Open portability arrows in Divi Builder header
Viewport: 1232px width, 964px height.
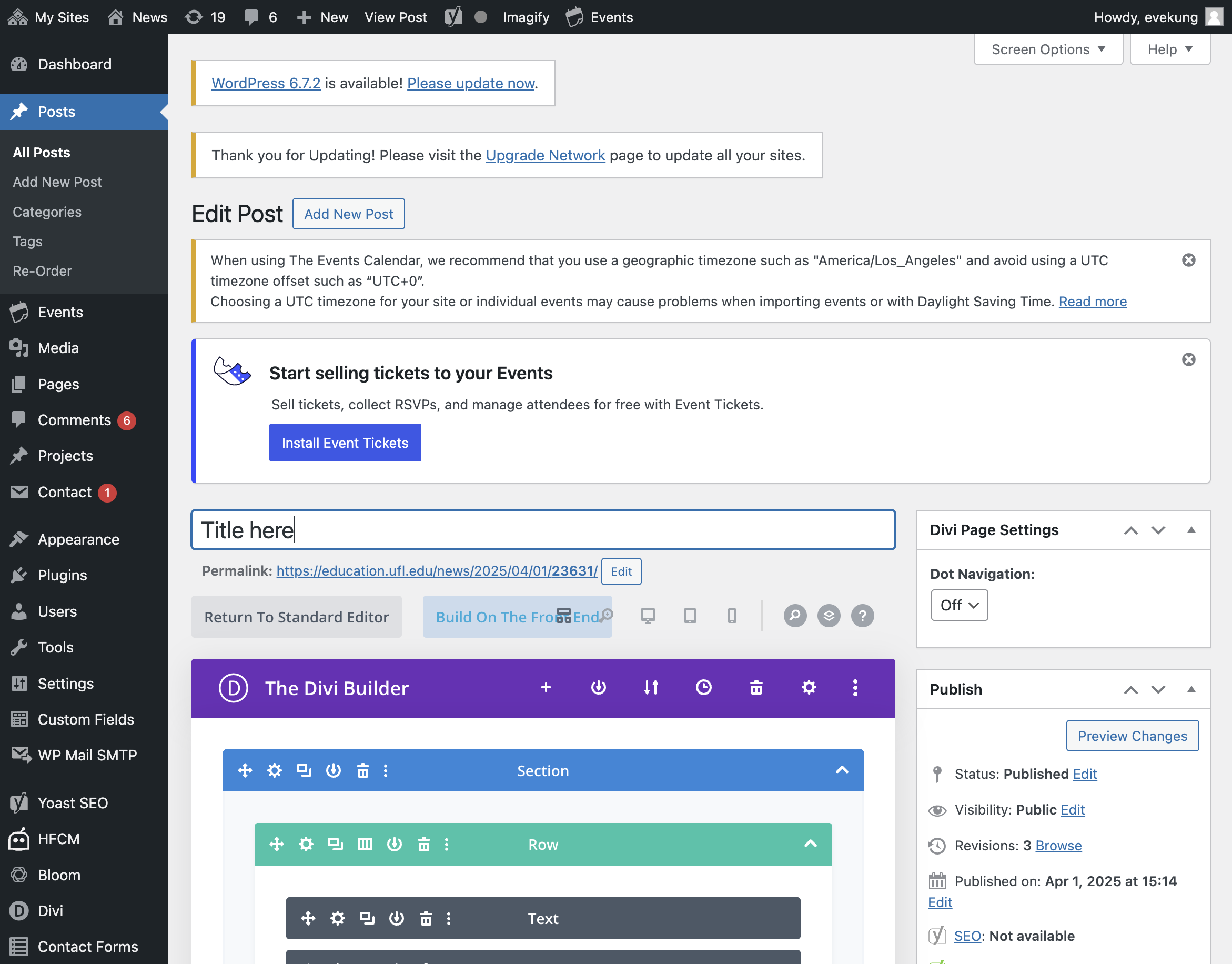pyautogui.click(x=651, y=687)
